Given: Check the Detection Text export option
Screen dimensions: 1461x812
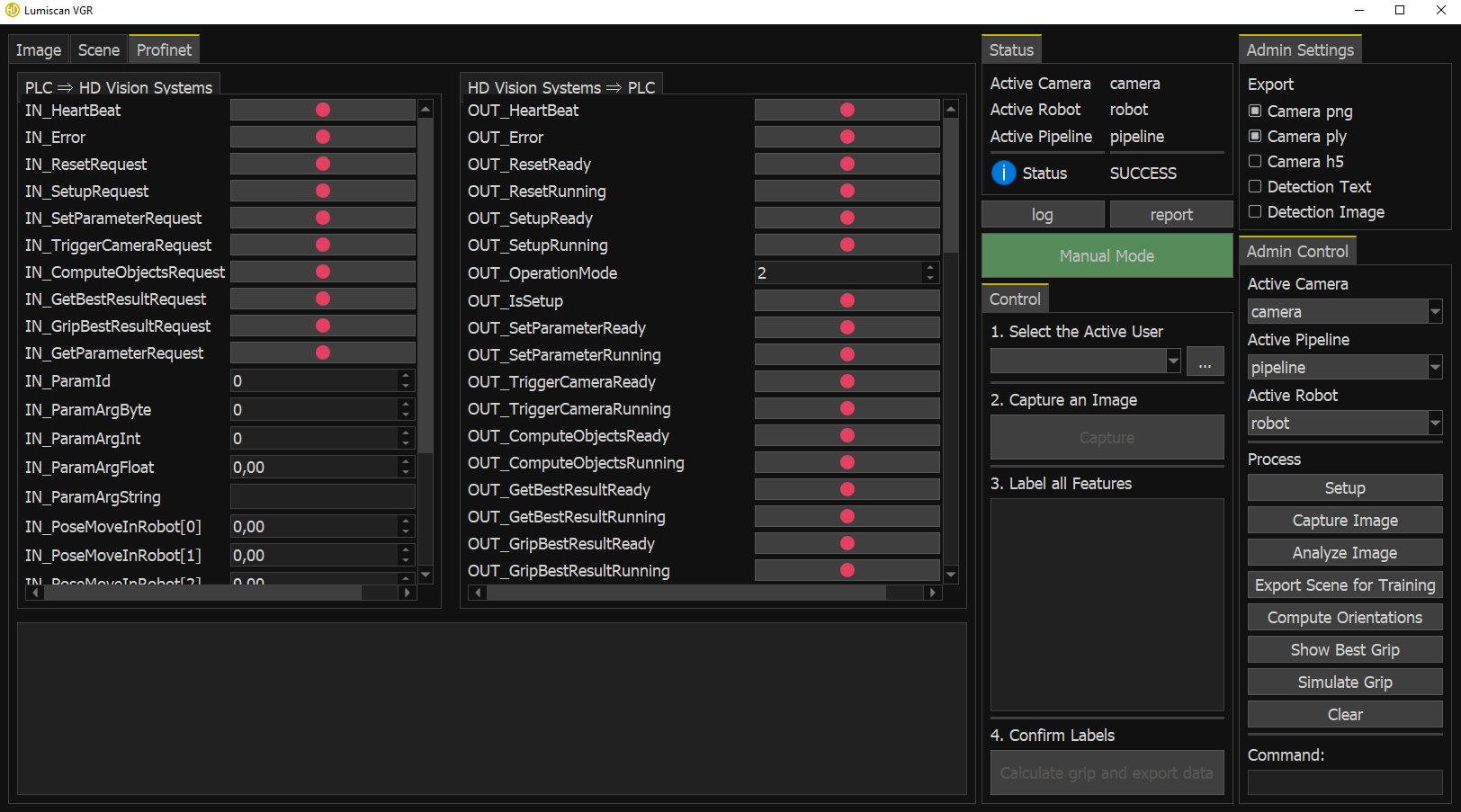Looking at the screenshot, I should [1255, 186].
